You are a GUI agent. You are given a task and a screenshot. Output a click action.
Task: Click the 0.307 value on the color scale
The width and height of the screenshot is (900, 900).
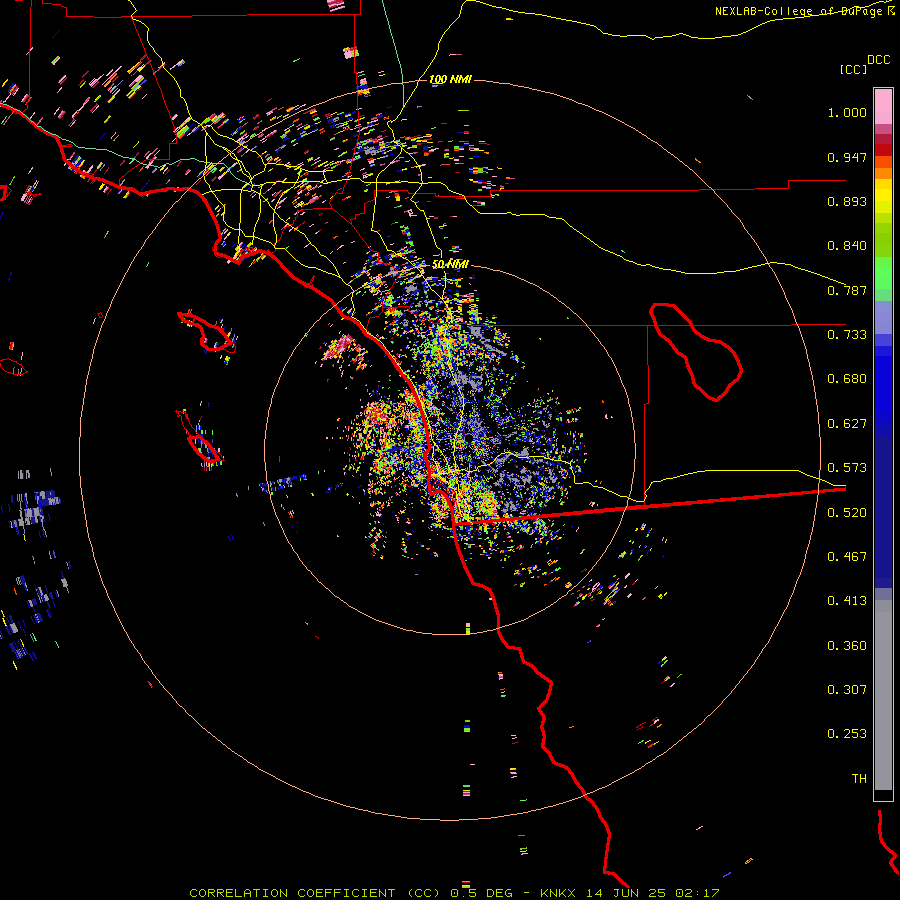847,690
